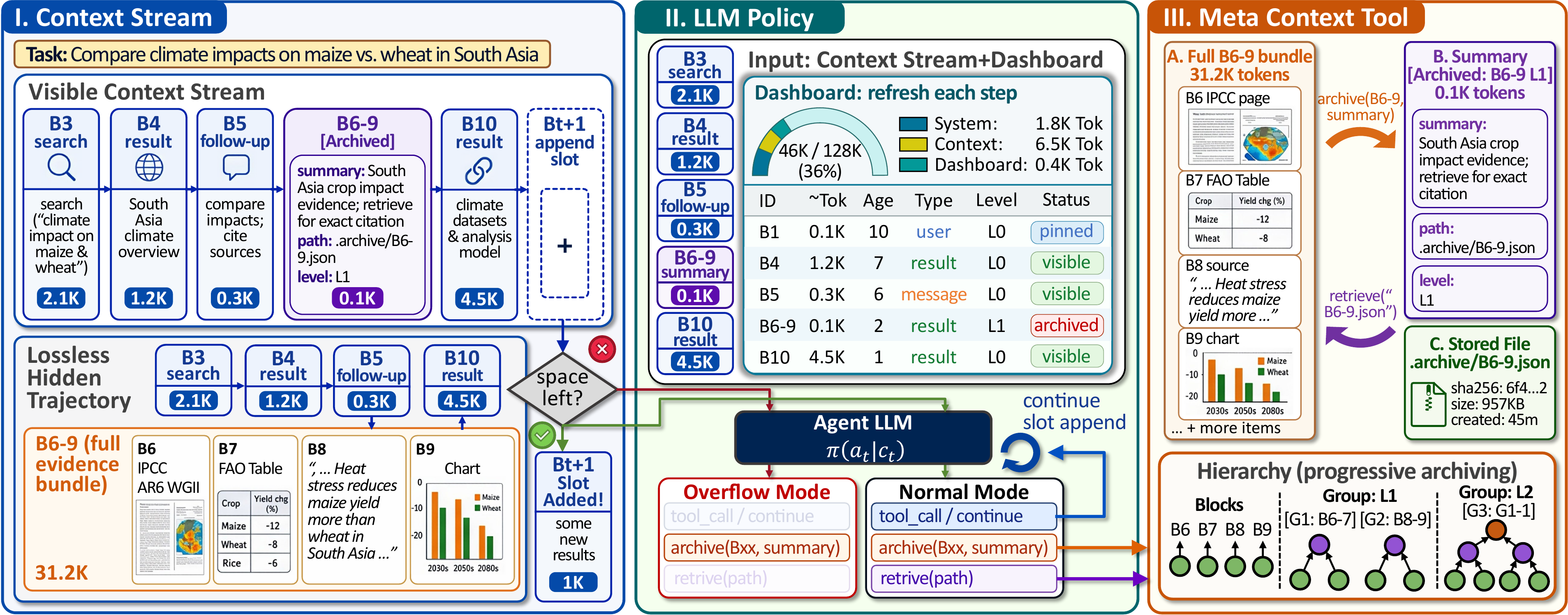Click the II. LLM Policy section tab
Screen dimensions: 1568x615
(740, 17)
